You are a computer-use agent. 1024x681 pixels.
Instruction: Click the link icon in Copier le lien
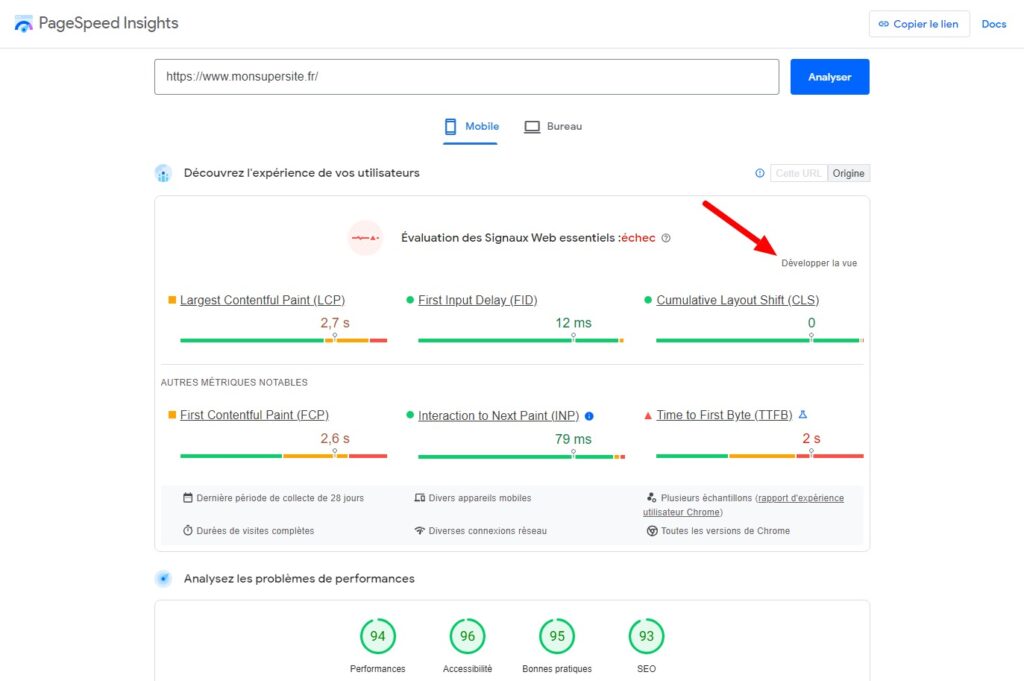point(884,24)
